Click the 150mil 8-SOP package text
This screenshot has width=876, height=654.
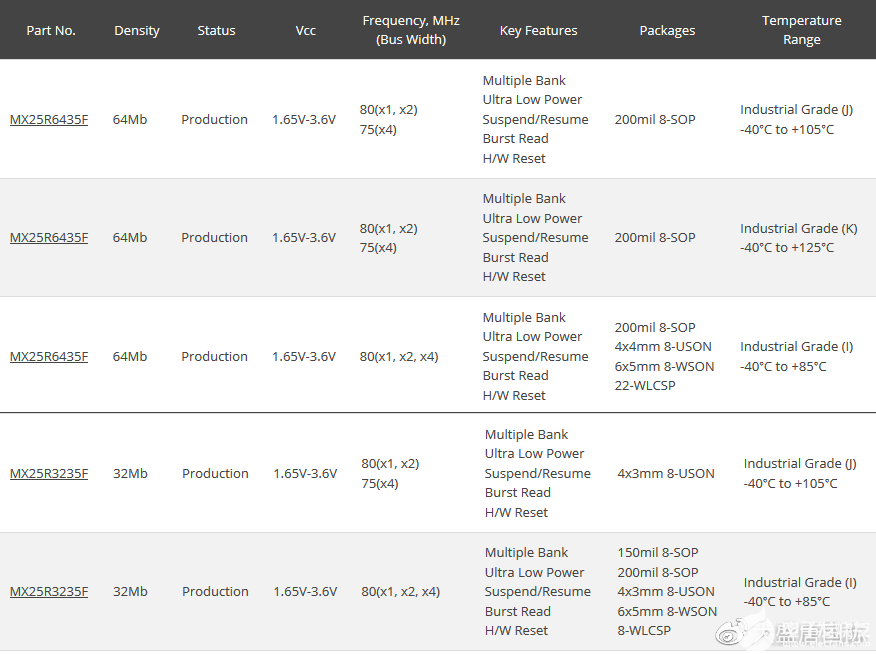pyautogui.click(x=658, y=553)
